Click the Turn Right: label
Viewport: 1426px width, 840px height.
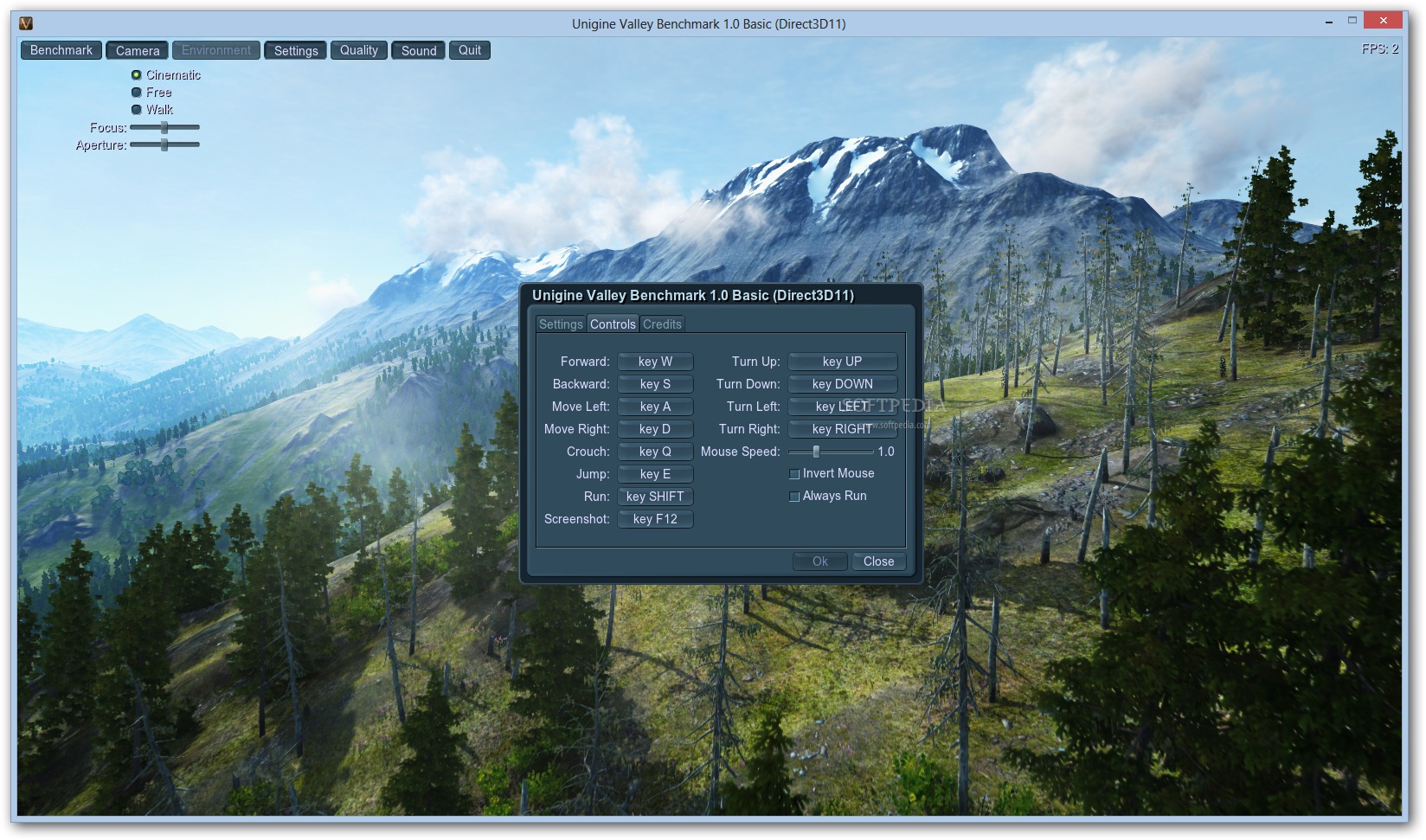[x=749, y=429]
